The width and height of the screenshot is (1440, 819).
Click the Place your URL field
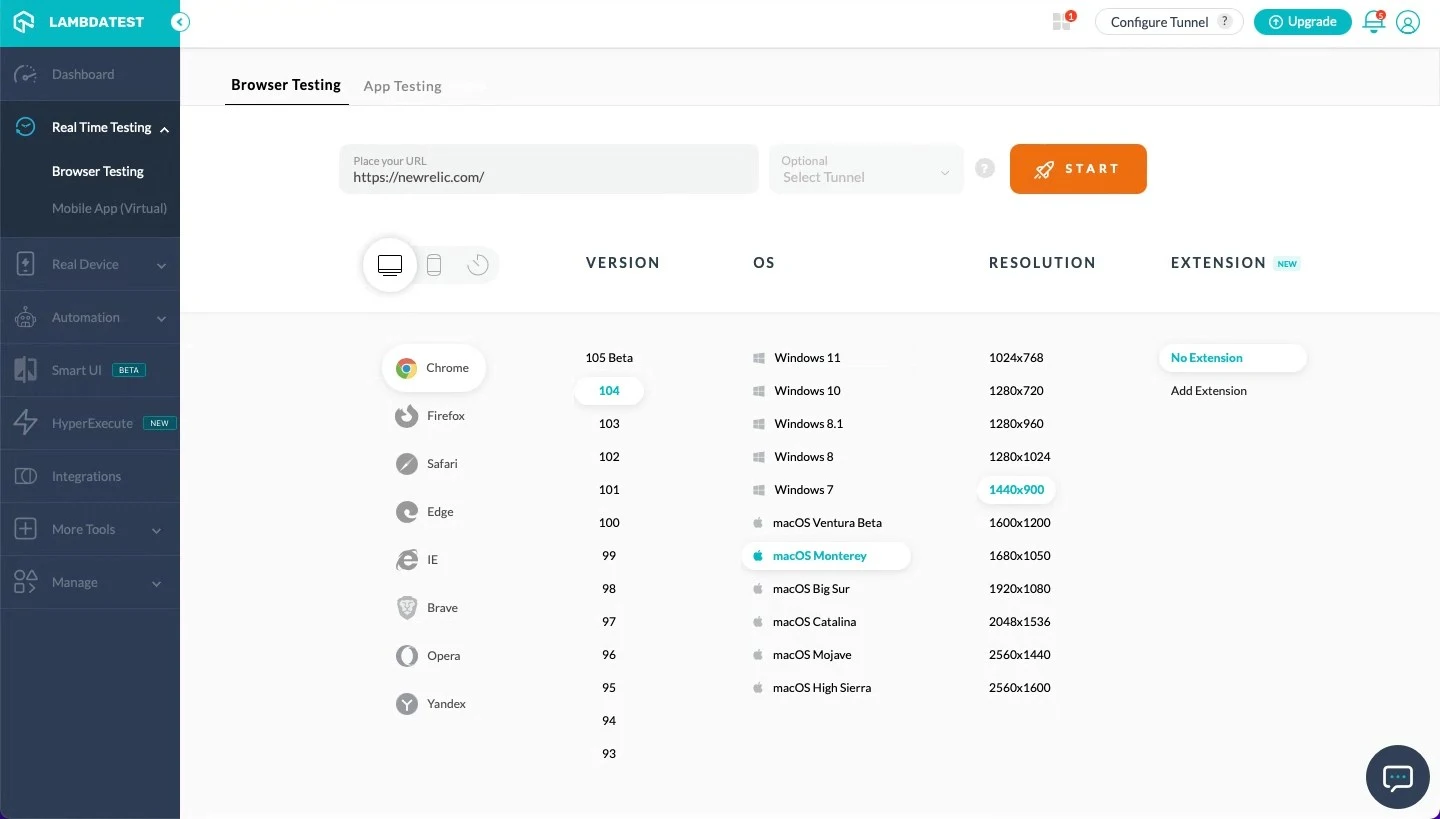[549, 170]
